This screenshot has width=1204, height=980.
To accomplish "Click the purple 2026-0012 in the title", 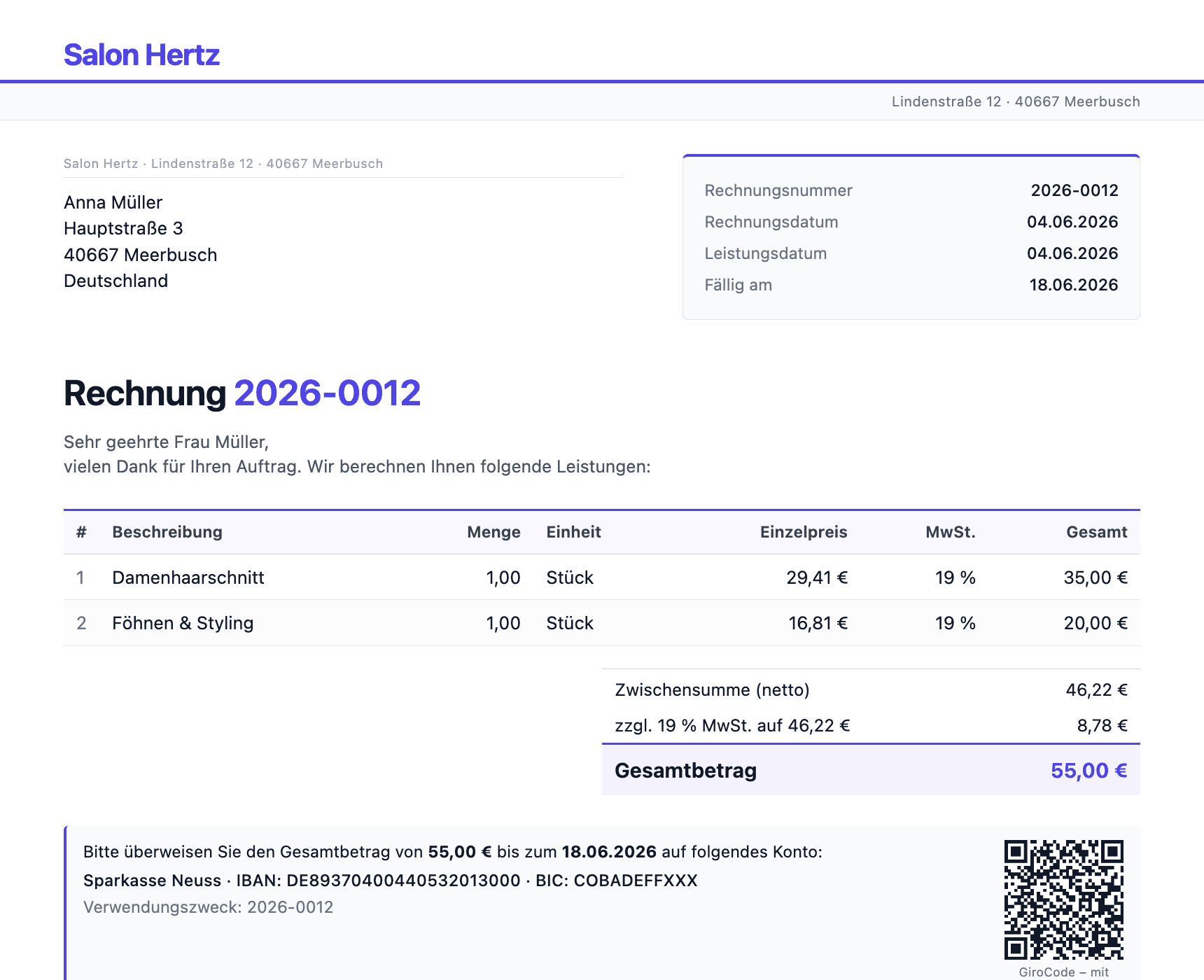I will 328,393.
